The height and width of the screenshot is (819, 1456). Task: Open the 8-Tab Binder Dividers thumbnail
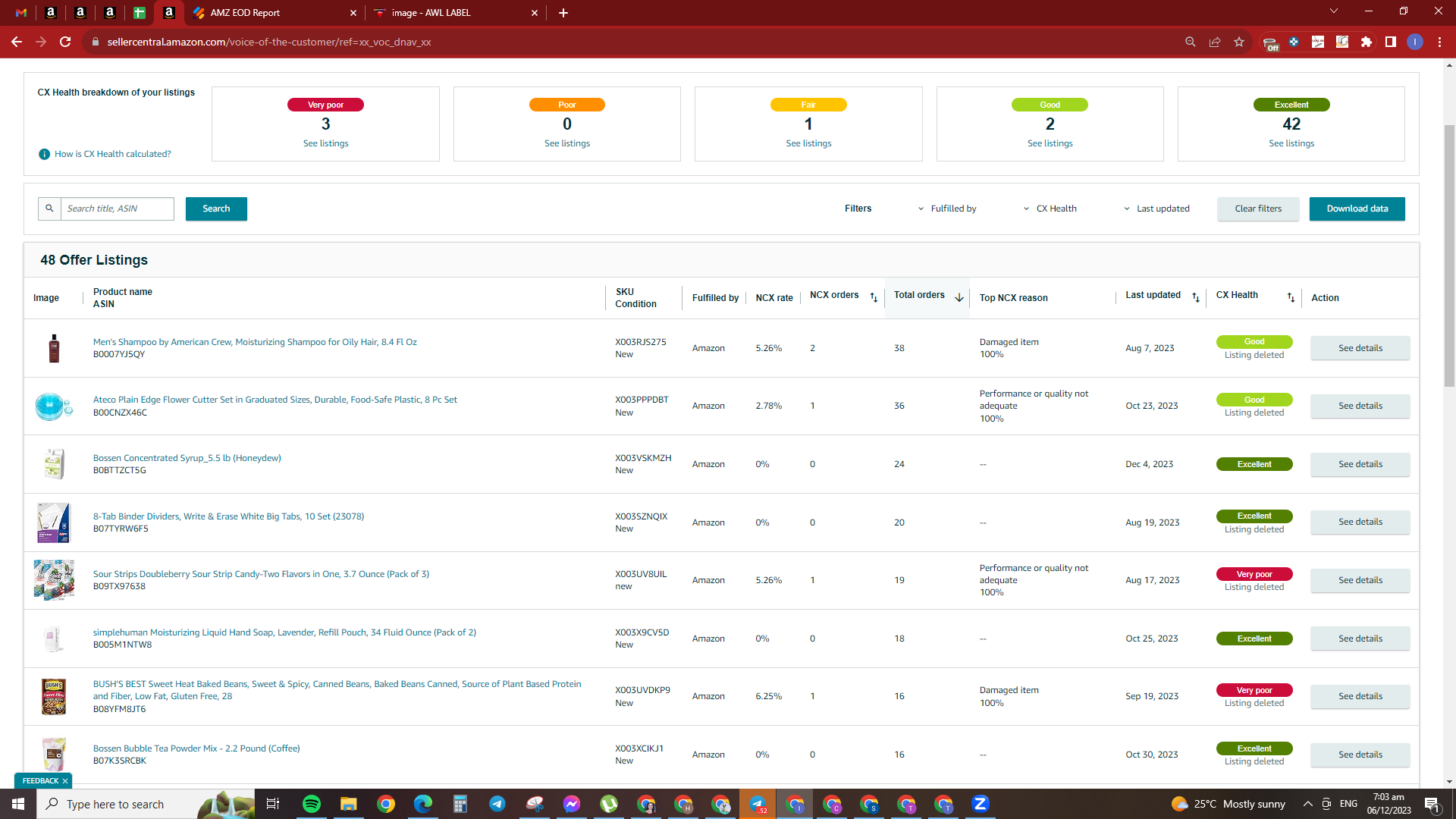coord(54,522)
